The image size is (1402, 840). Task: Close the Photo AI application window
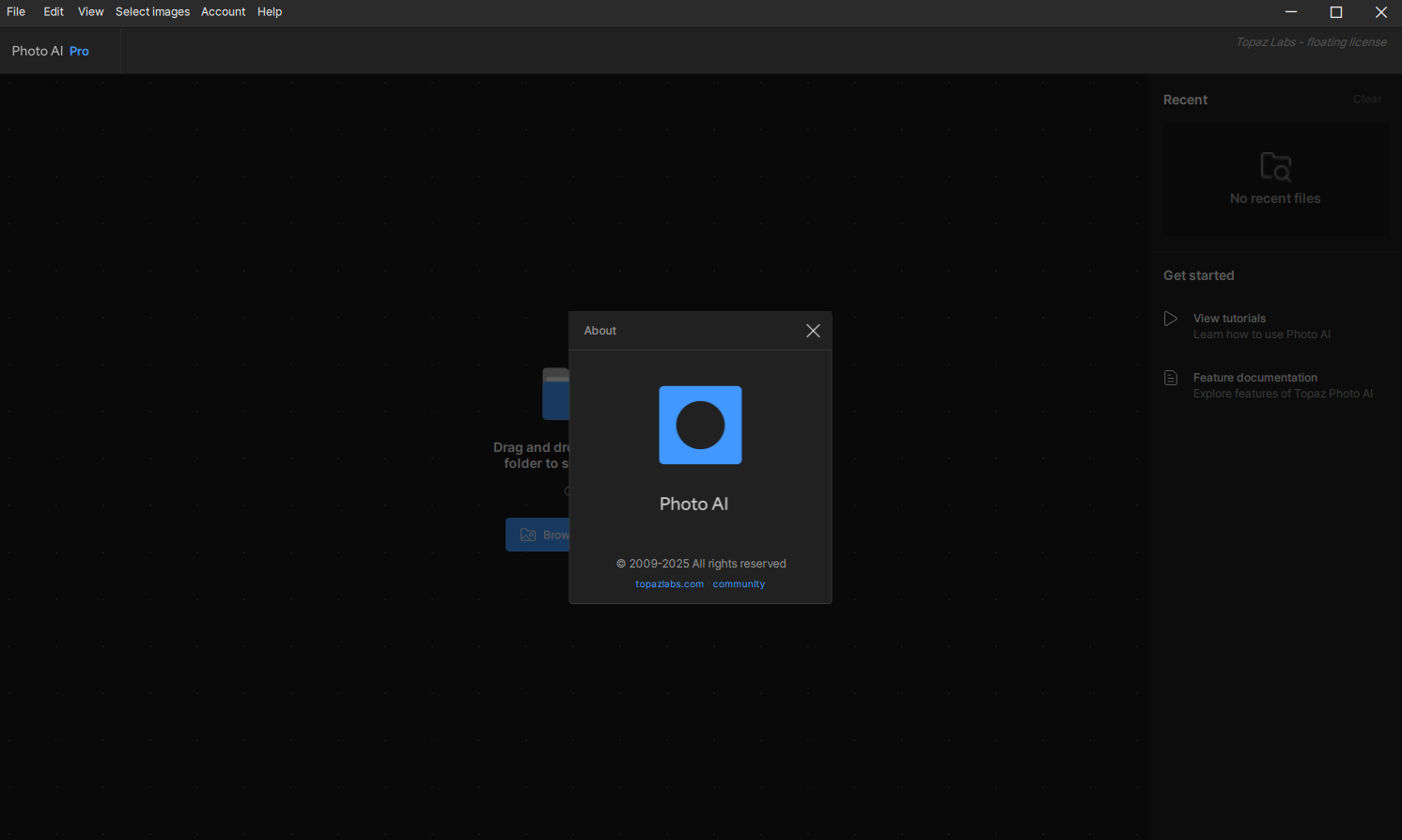pyautogui.click(x=1380, y=12)
